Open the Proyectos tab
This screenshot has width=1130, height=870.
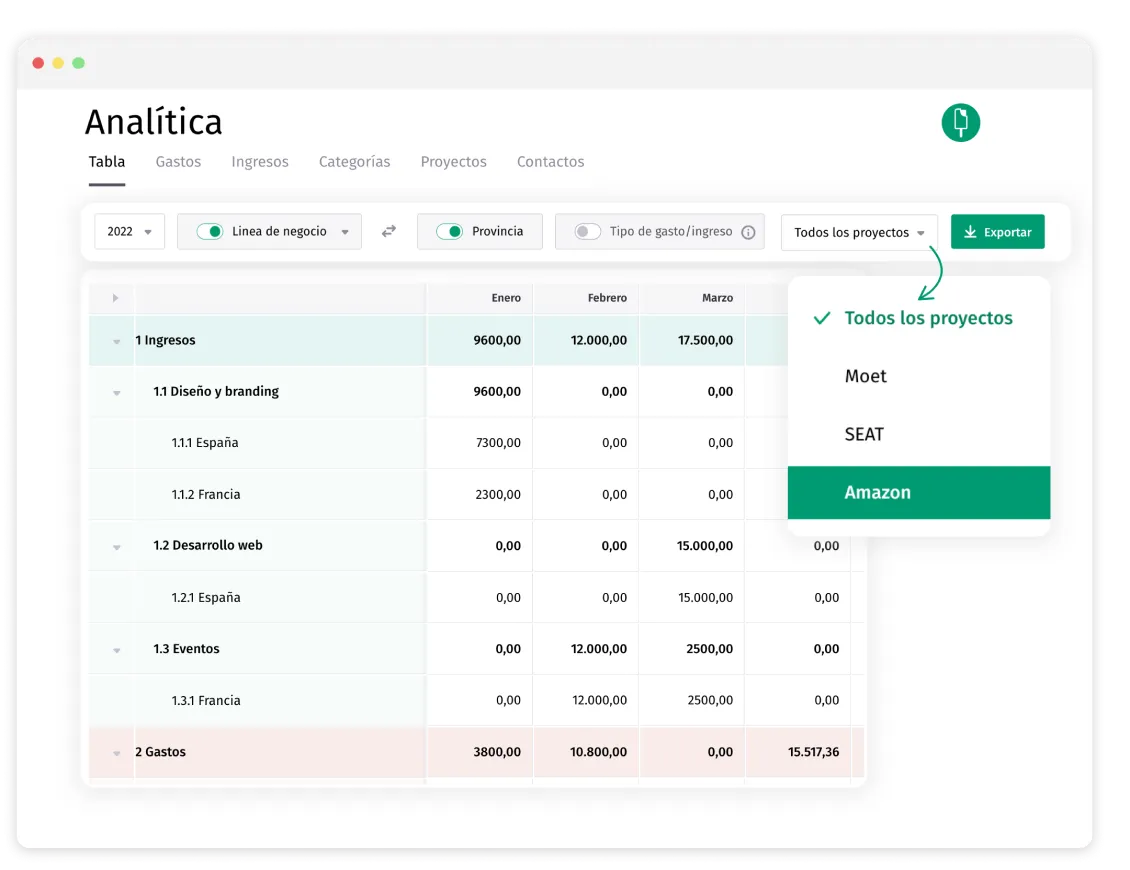453,162
